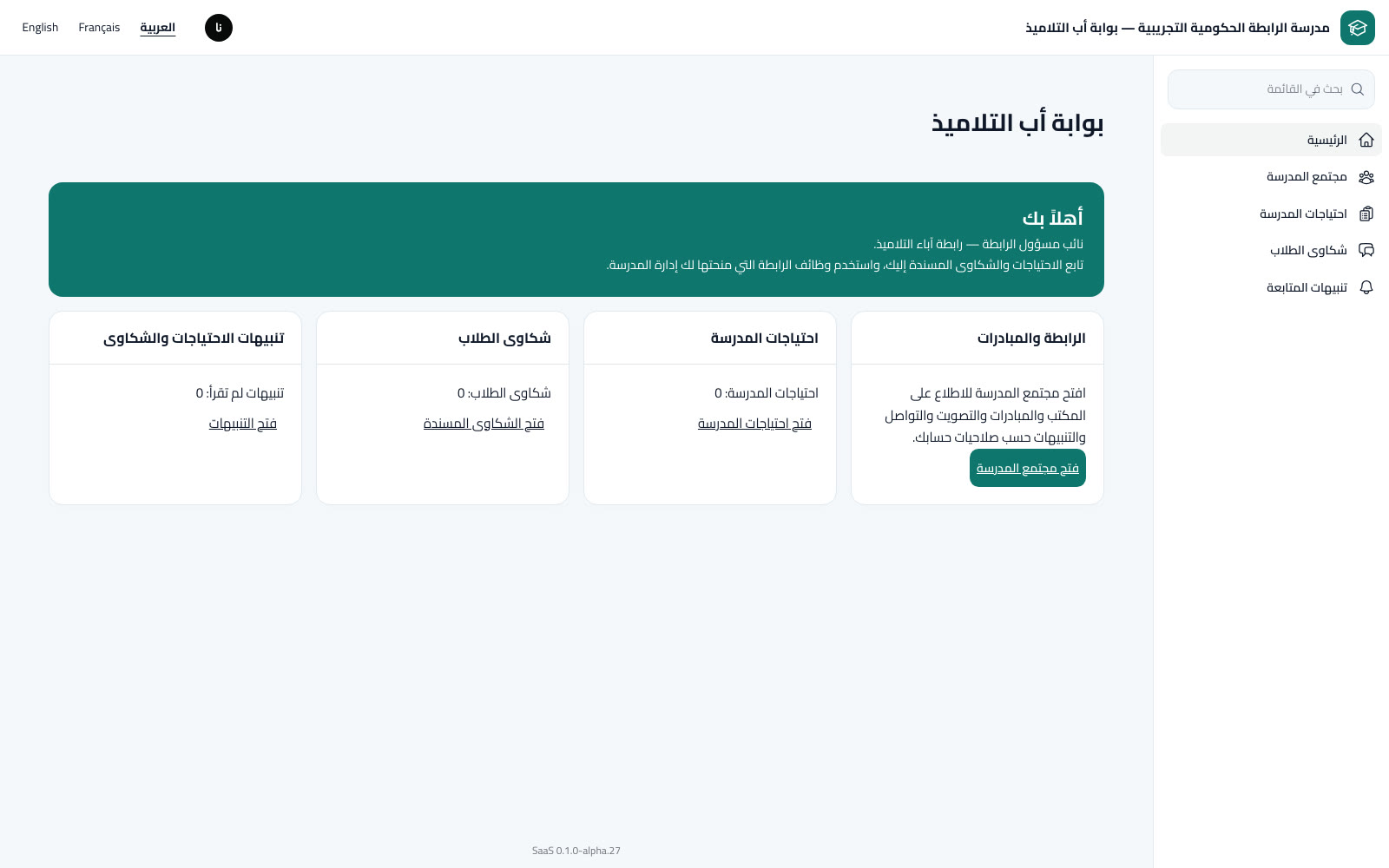Click the الرابطة والمبادرات card heading
The image size is (1389, 868).
pos(1031,338)
